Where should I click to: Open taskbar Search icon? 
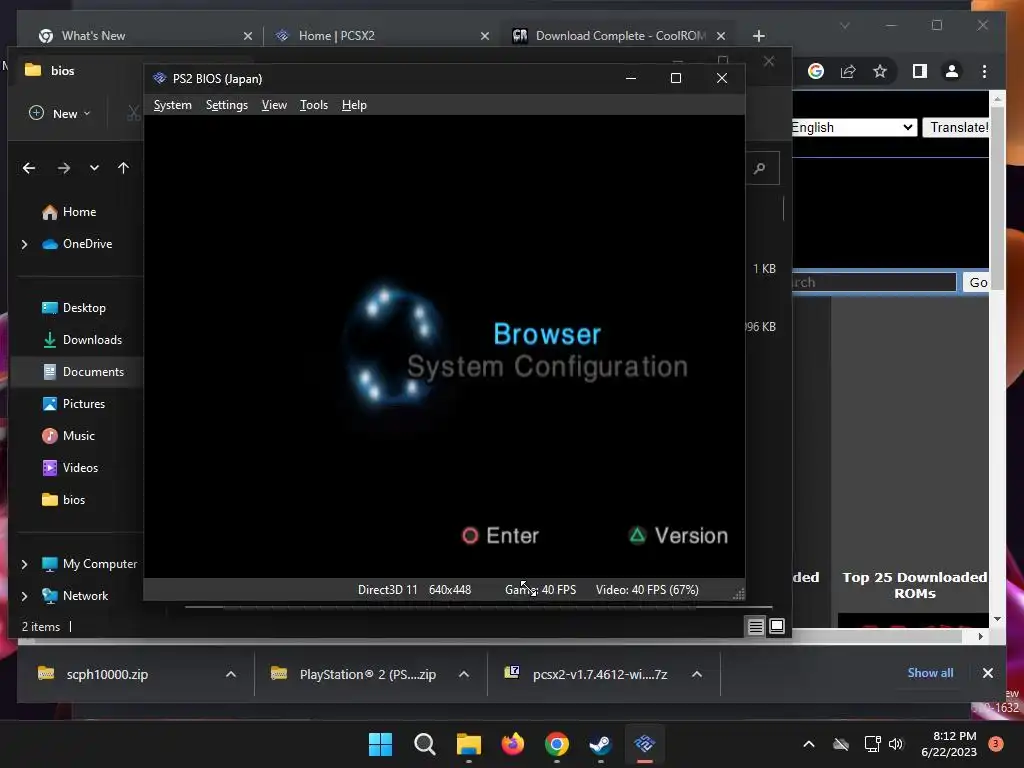(x=424, y=744)
